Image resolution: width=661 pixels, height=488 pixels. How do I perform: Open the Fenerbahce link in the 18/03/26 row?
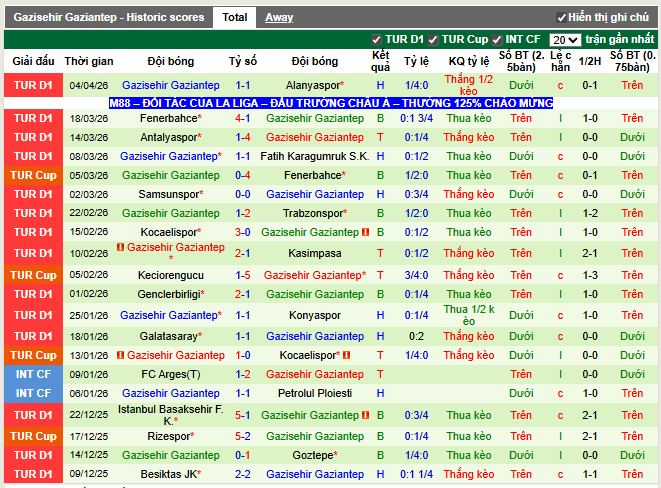coord(167,118)
